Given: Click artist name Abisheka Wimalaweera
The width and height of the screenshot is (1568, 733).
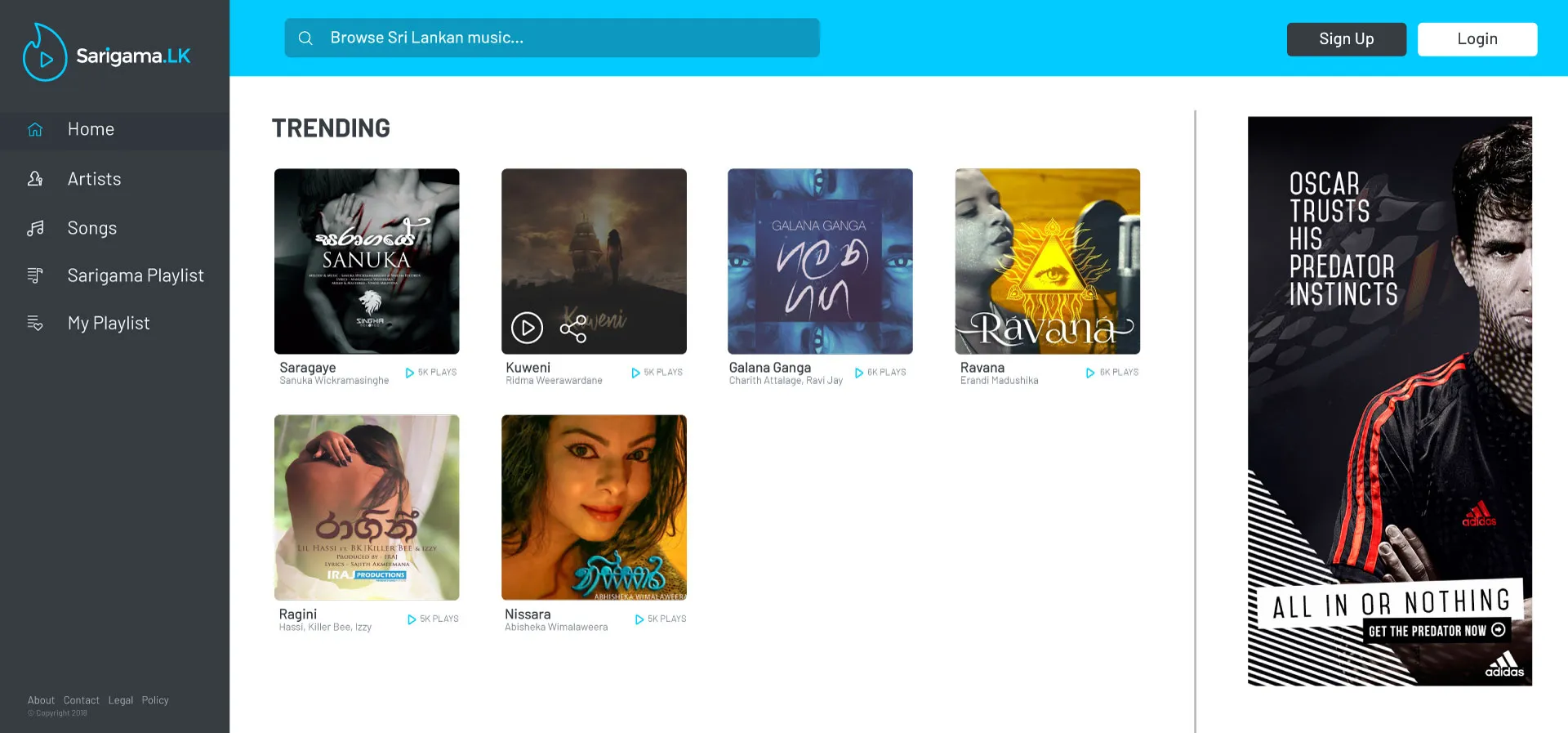Looking at the screenshot, I should tap(556, 628).
